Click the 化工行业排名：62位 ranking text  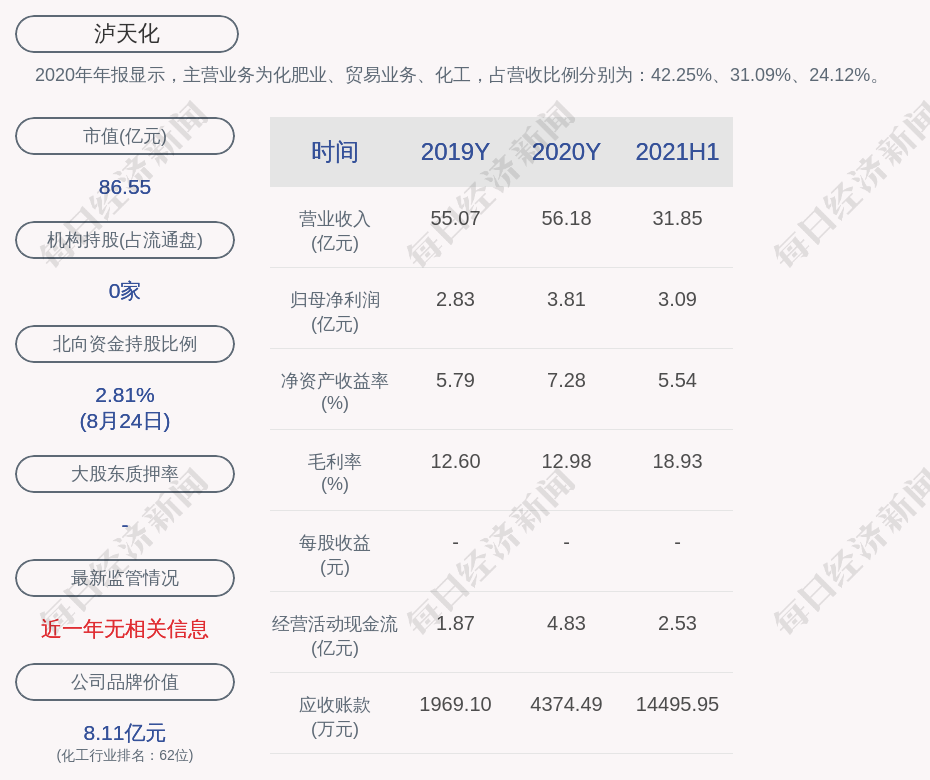(x=125, y=755)
